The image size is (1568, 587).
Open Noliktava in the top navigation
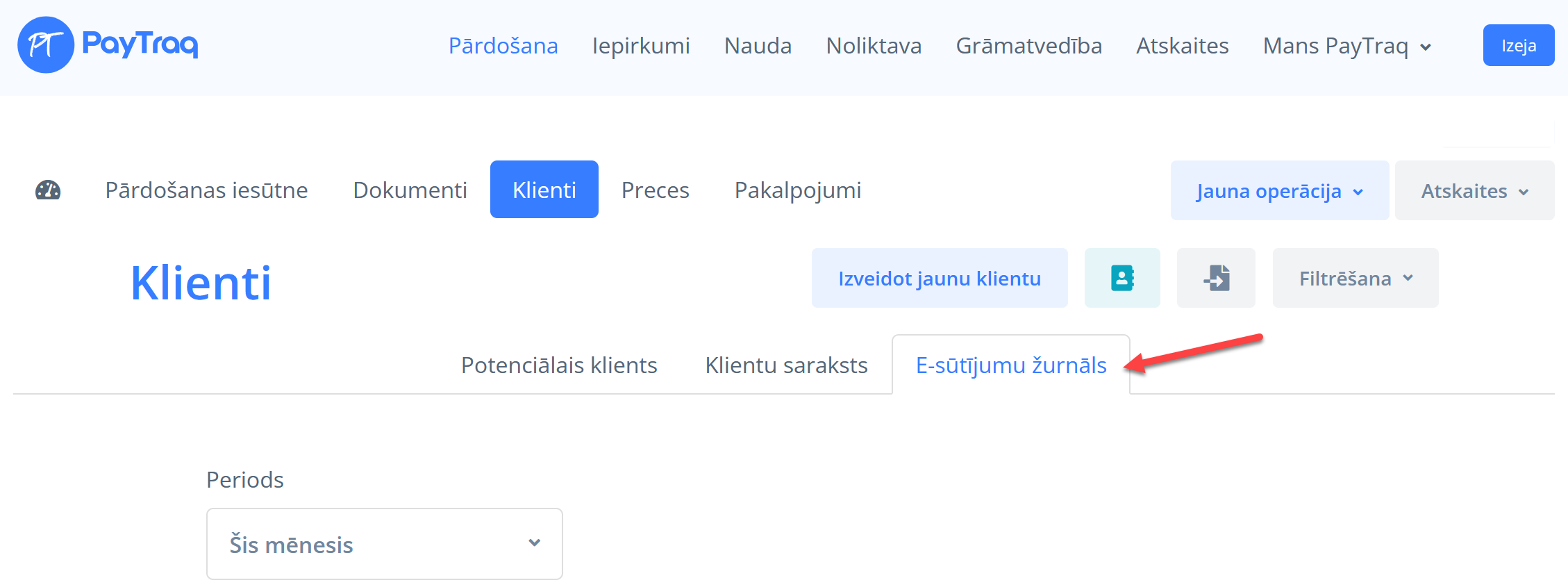coord(874,46)
